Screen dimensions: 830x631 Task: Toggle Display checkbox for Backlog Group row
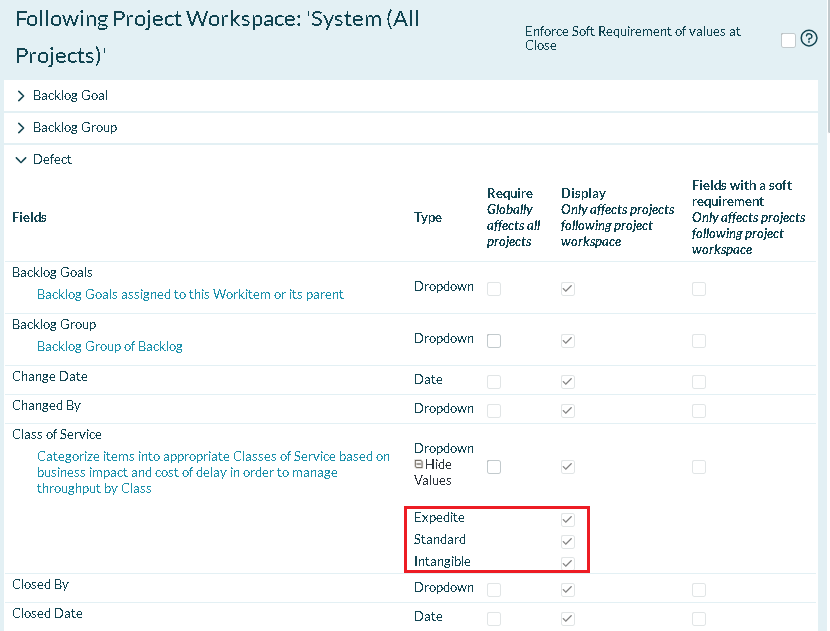(568, 340)
